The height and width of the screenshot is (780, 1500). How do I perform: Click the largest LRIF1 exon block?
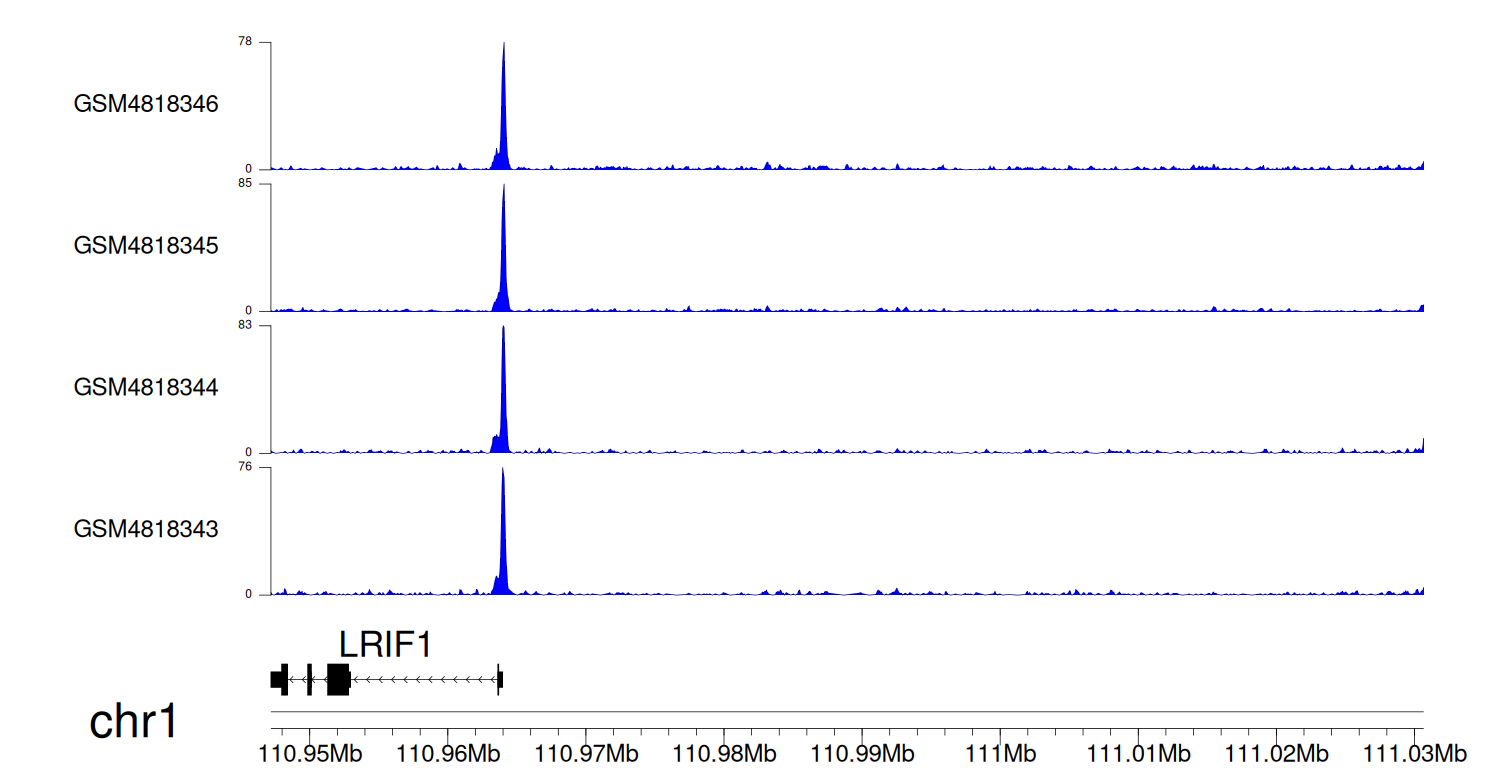coord(338,679)
